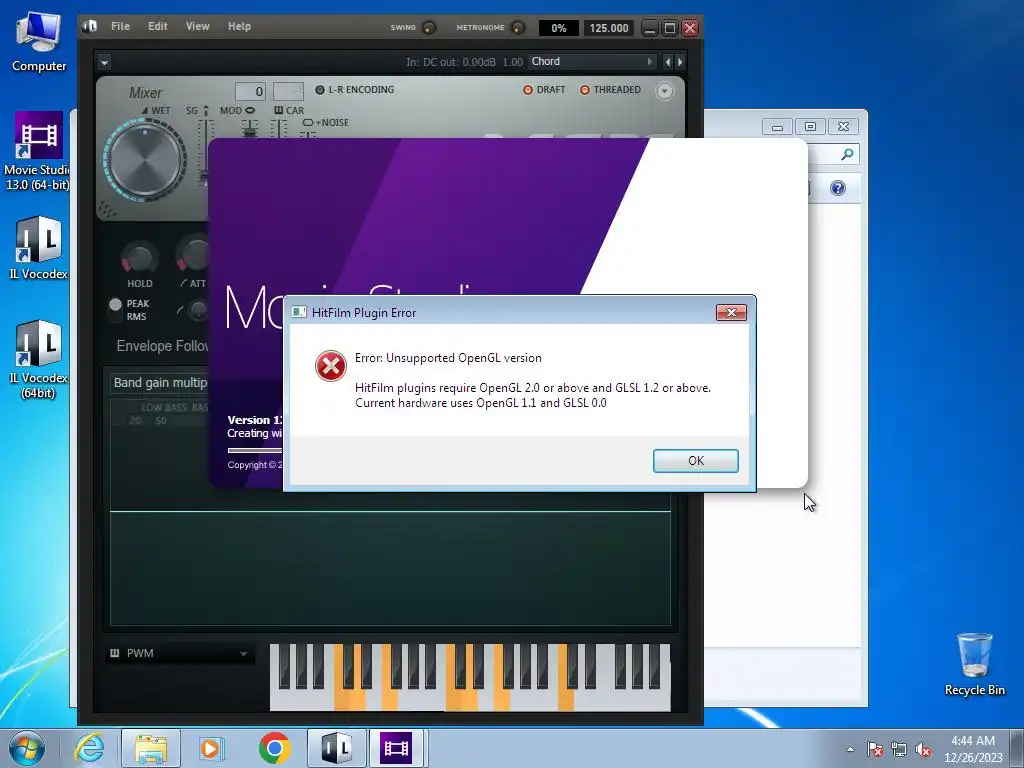Click the CAR label in Mixer

(289, 110)
